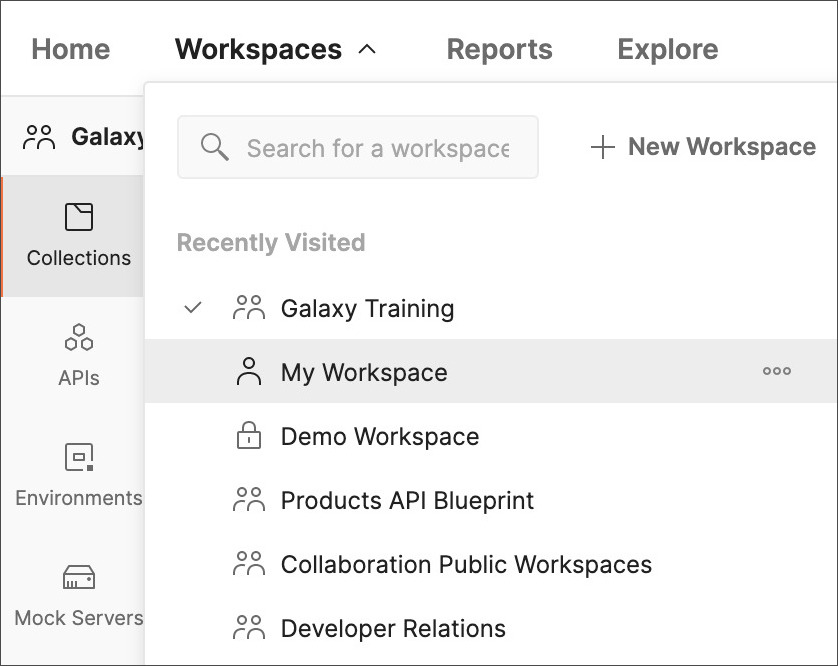Select Collaboration Public Workspaces entry

point(466,564)
